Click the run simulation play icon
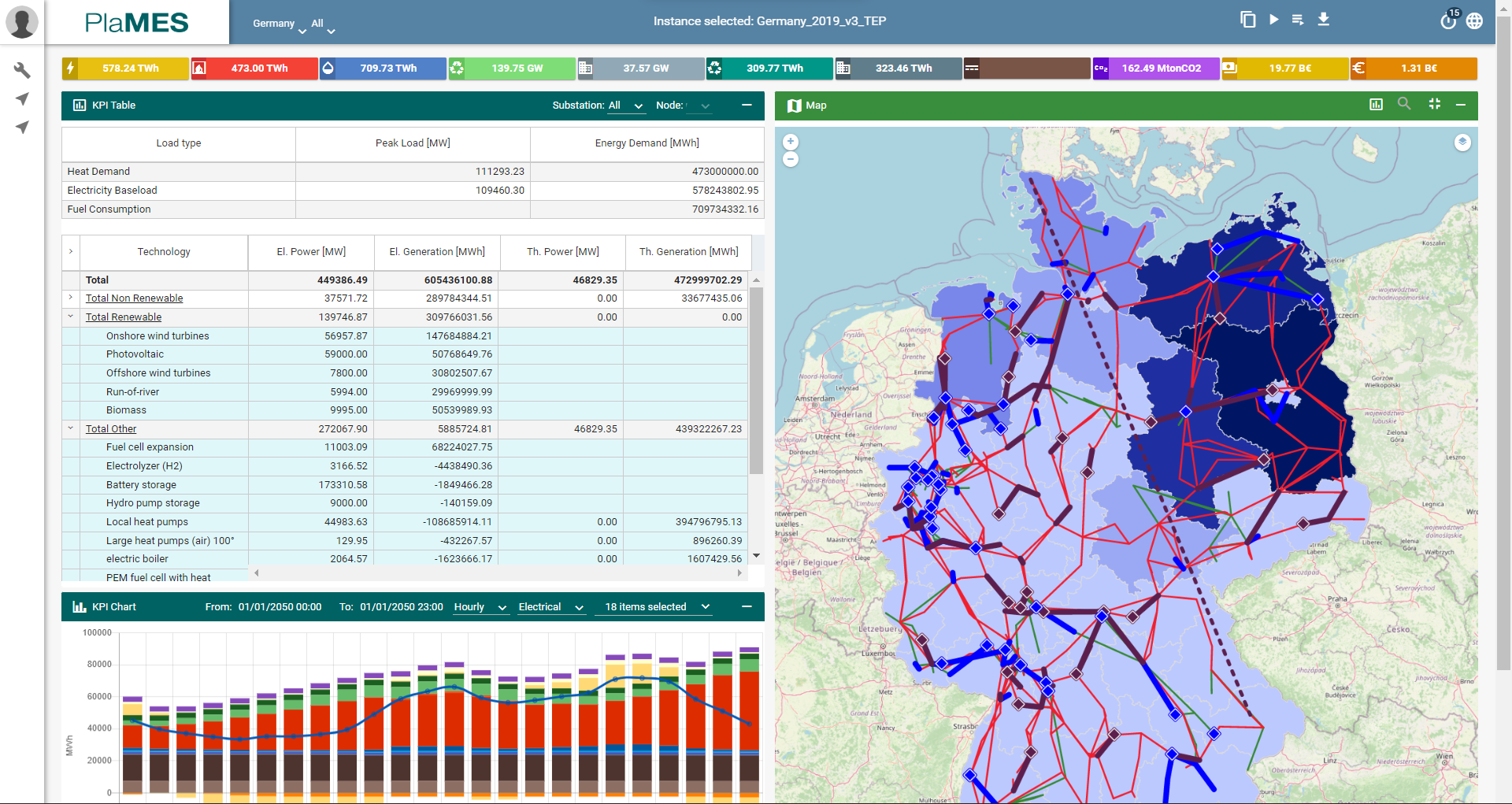This screenshot has width=1512, height=804. coord(1273,20)
